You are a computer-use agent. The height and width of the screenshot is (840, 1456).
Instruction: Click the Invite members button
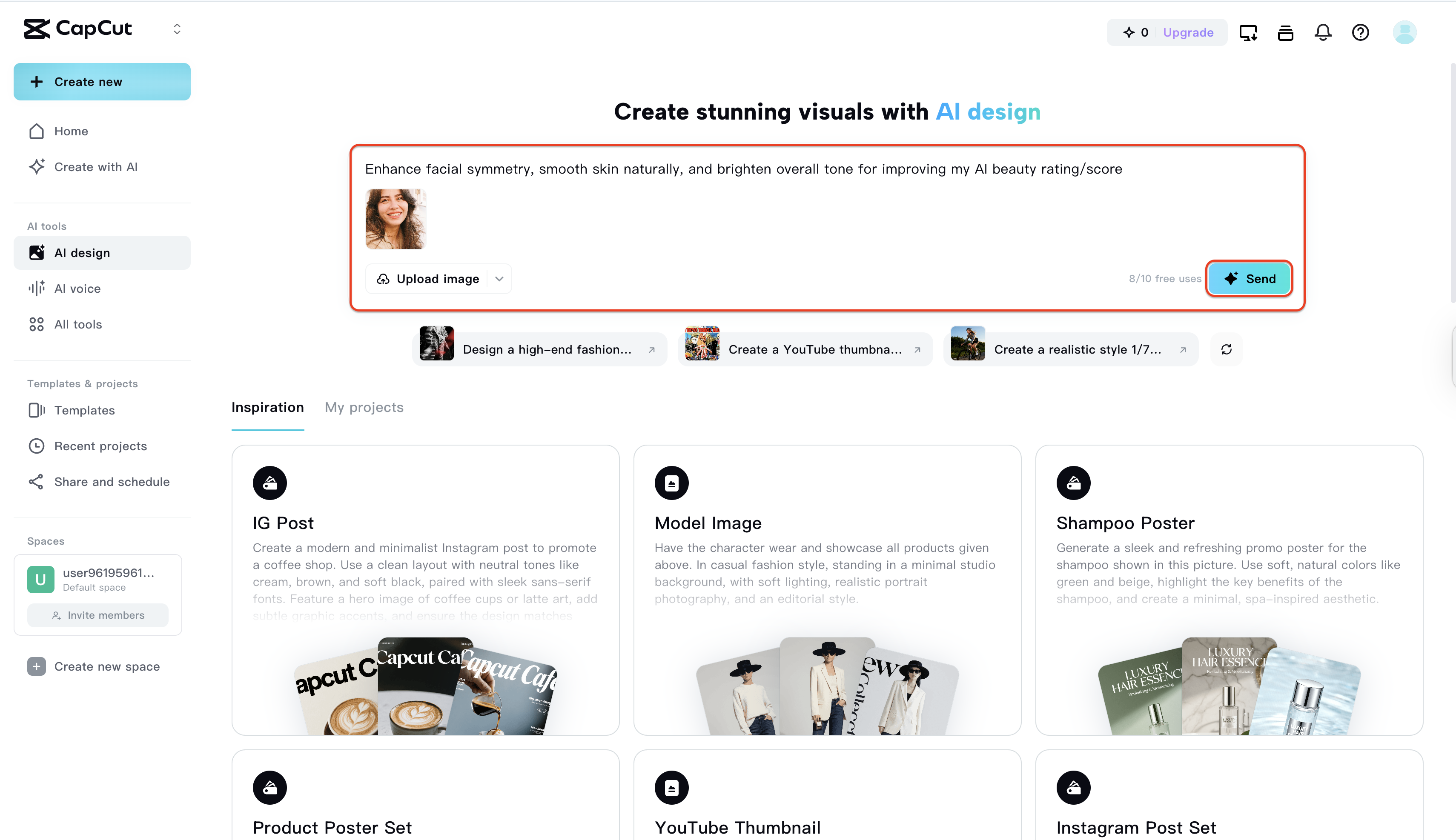[98, 615]
